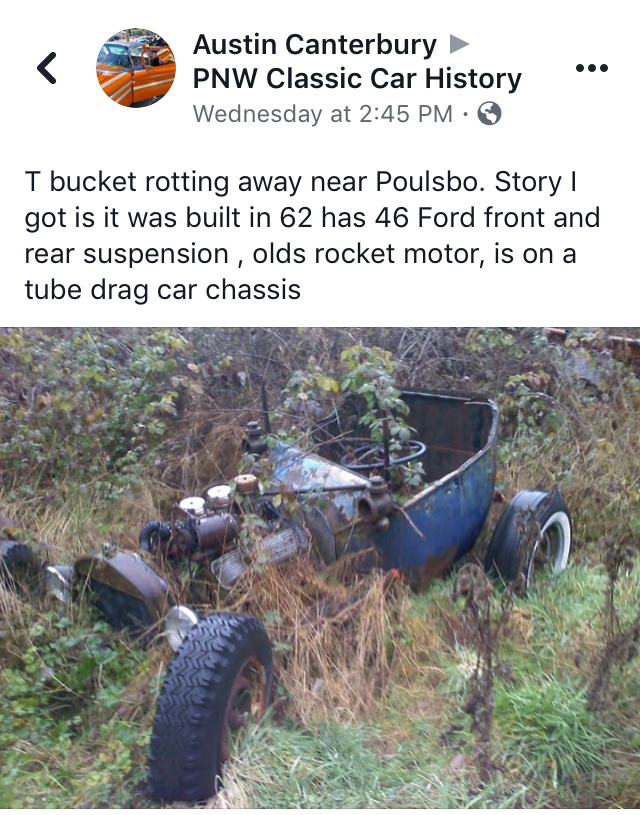Tap the rusty radiator shell in the photo

(122, 590)
